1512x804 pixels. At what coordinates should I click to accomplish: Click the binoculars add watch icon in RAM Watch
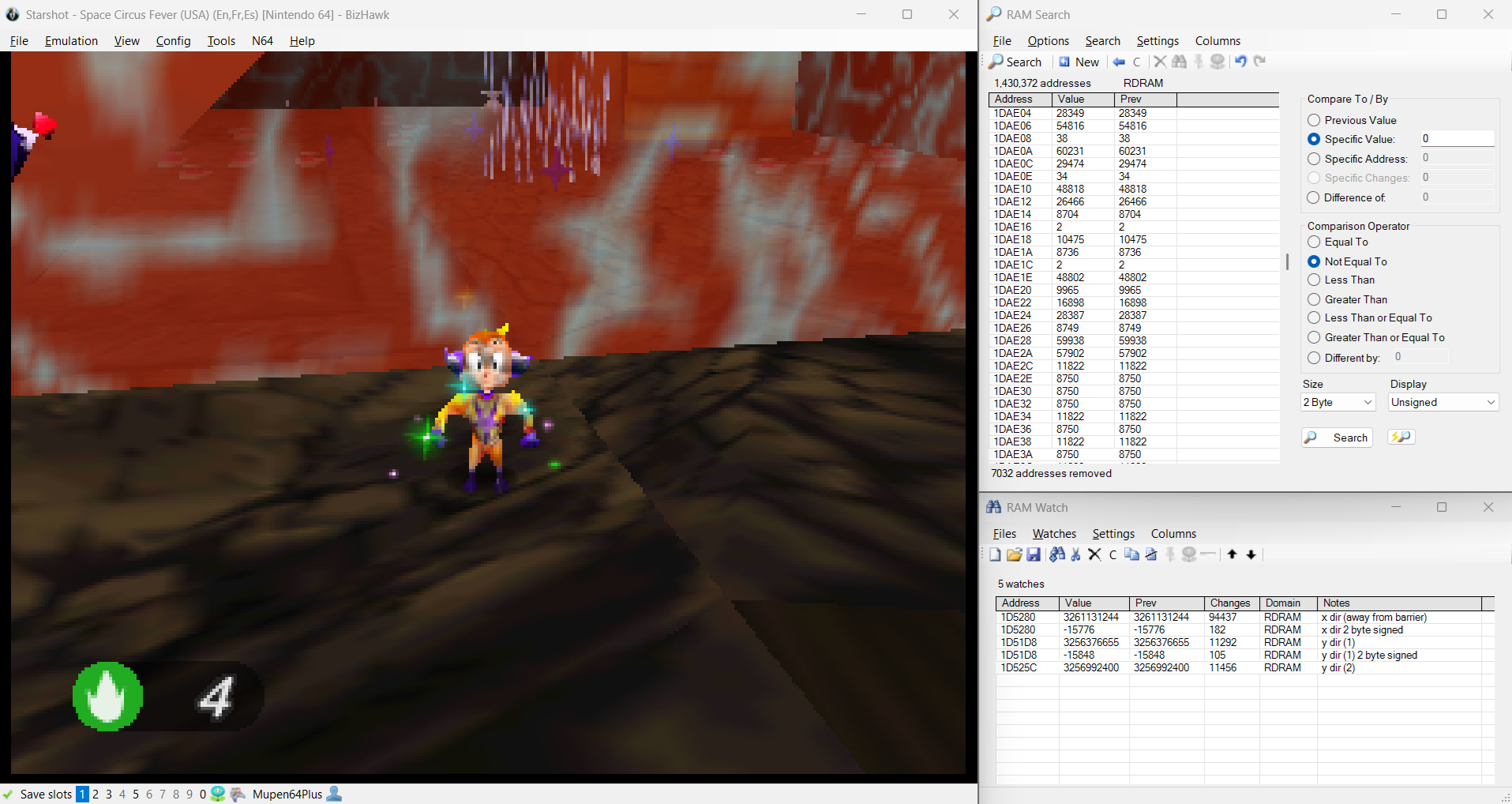(1057, 554)
